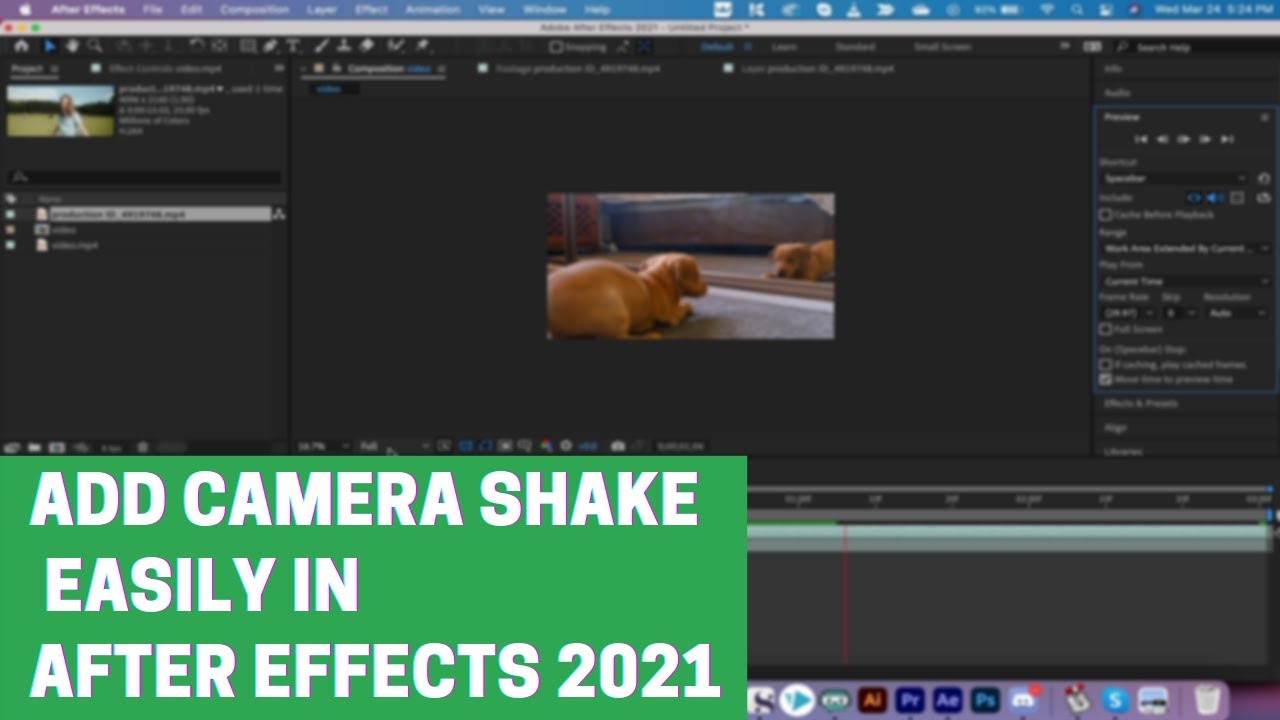Enable Cache Before Playback checkbox
This screenshot has height=720, width=1280.
(x=1105, y=214)
